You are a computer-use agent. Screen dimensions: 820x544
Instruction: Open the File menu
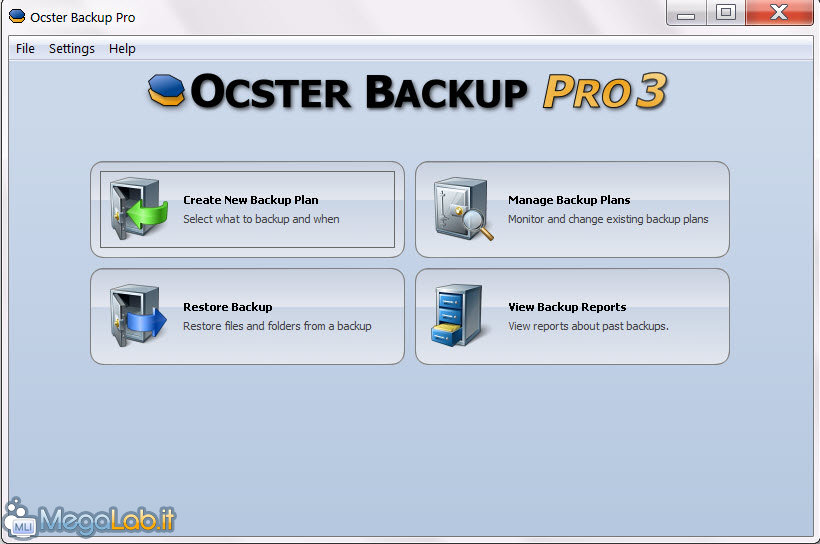coord(25,49)
